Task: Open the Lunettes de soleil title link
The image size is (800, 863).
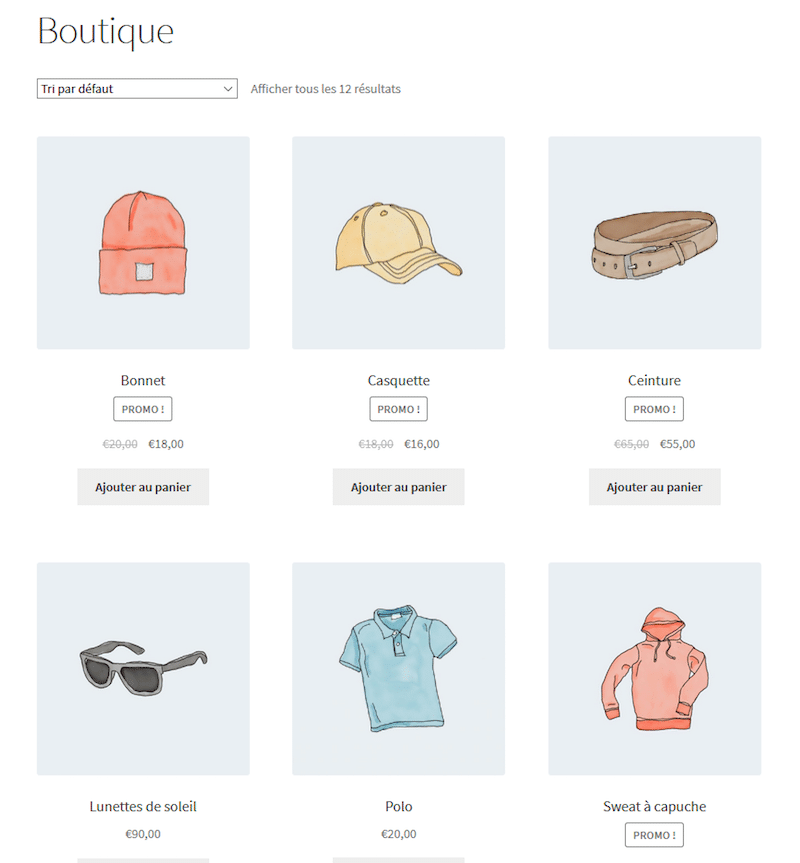Action: (143, 806)
